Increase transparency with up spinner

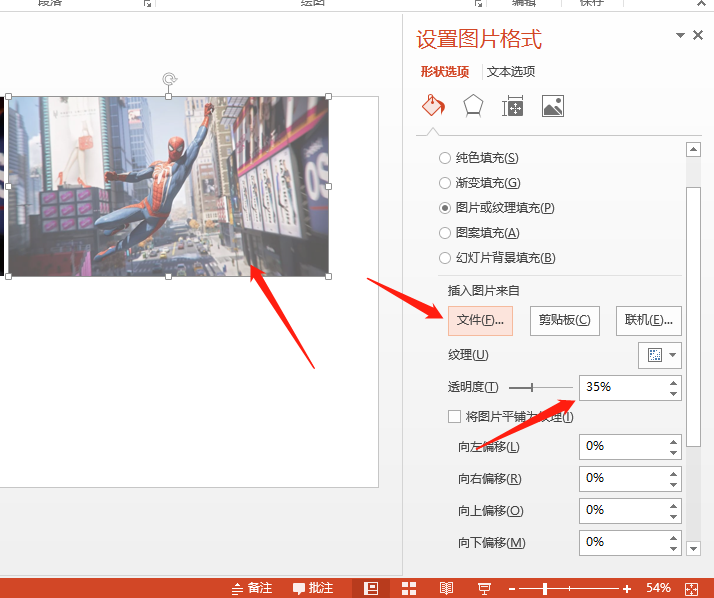click(x=673, y=383)
